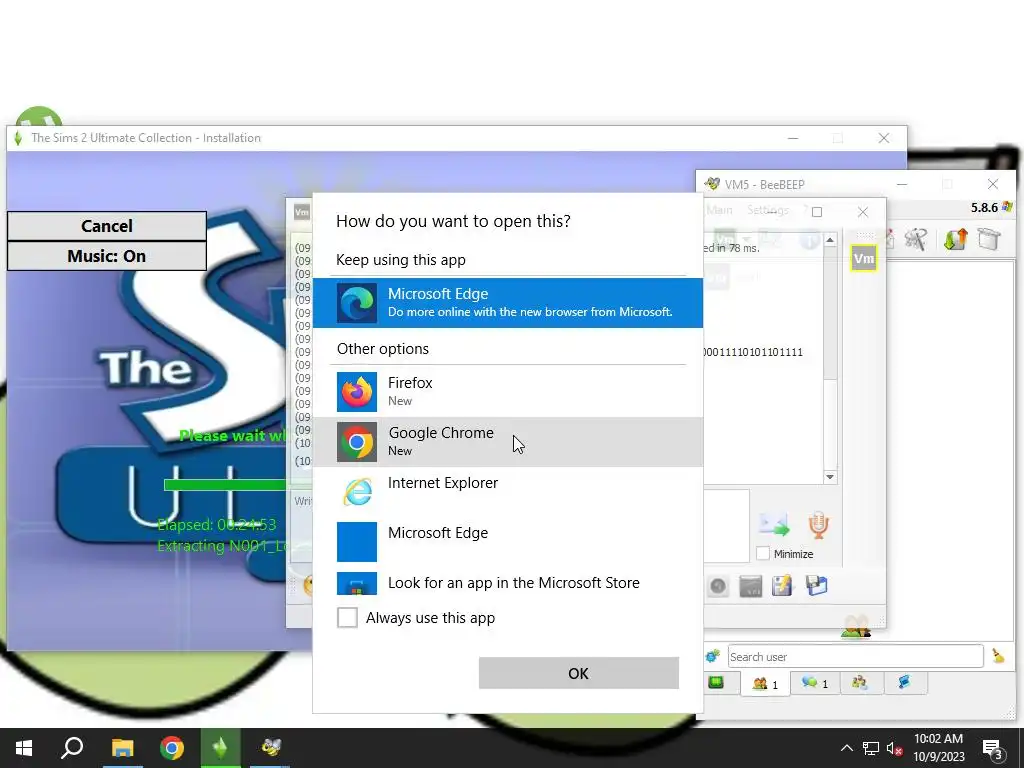Check the Minimize checkbox in chat window

pos(763,553)
